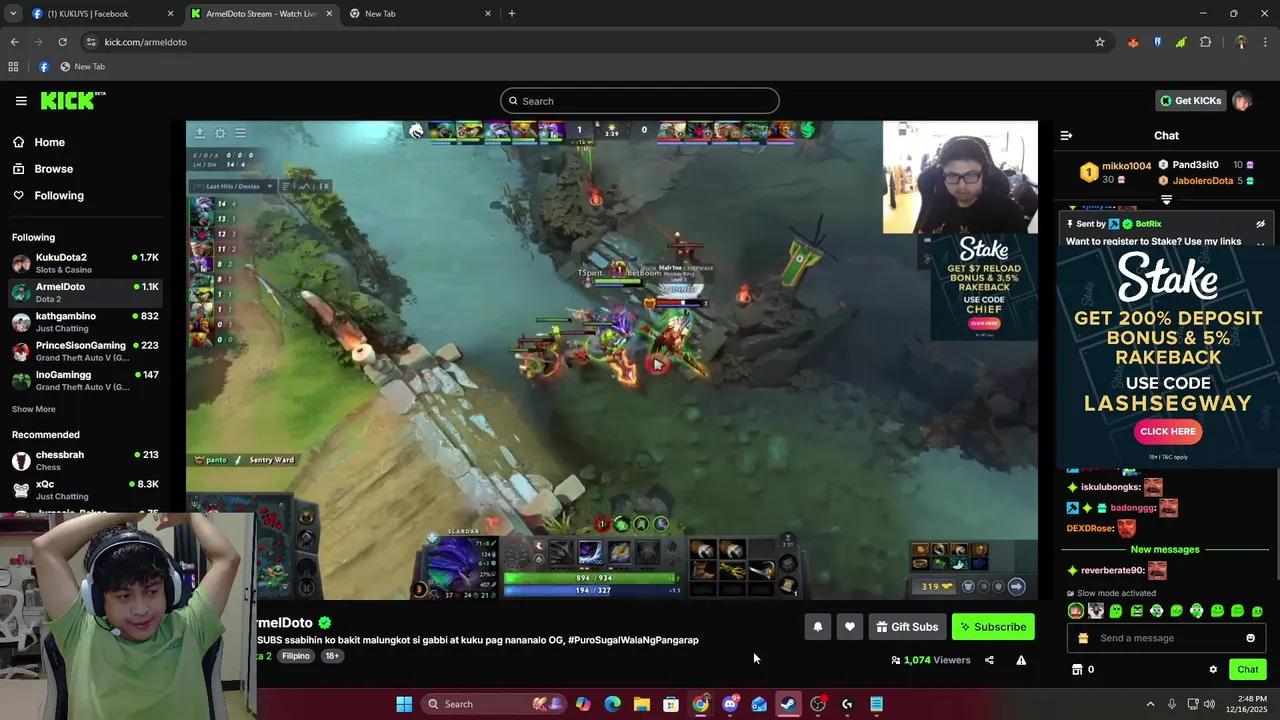The width and height of the screenshot is (1280, 720).
Task: Click the Stake CLICK HERE banner button
Action: (x=1168, y=432)
